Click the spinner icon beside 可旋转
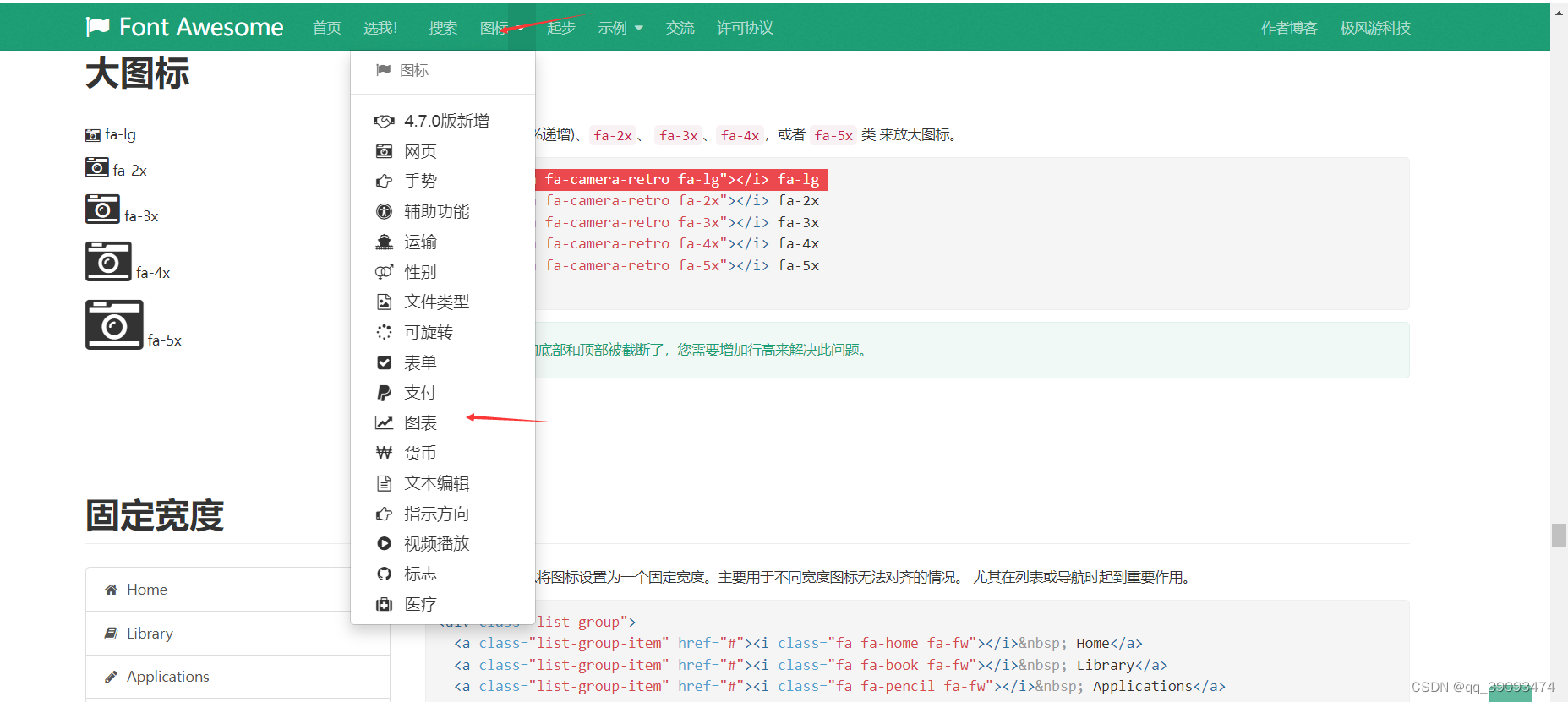 click(x=384, y=332)
